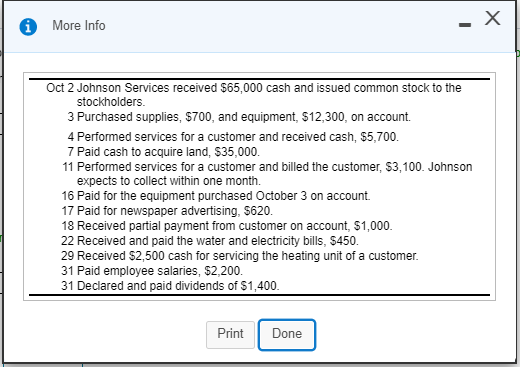Select the Paid employee salaries, $2,200 line
Viewport: 520px width, 367px height.
pos(152,271)
